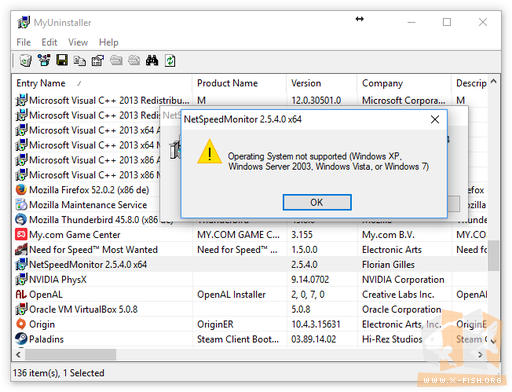
Task: Click the Microsoft Corpora... company cell
Action: pos(404,100)
